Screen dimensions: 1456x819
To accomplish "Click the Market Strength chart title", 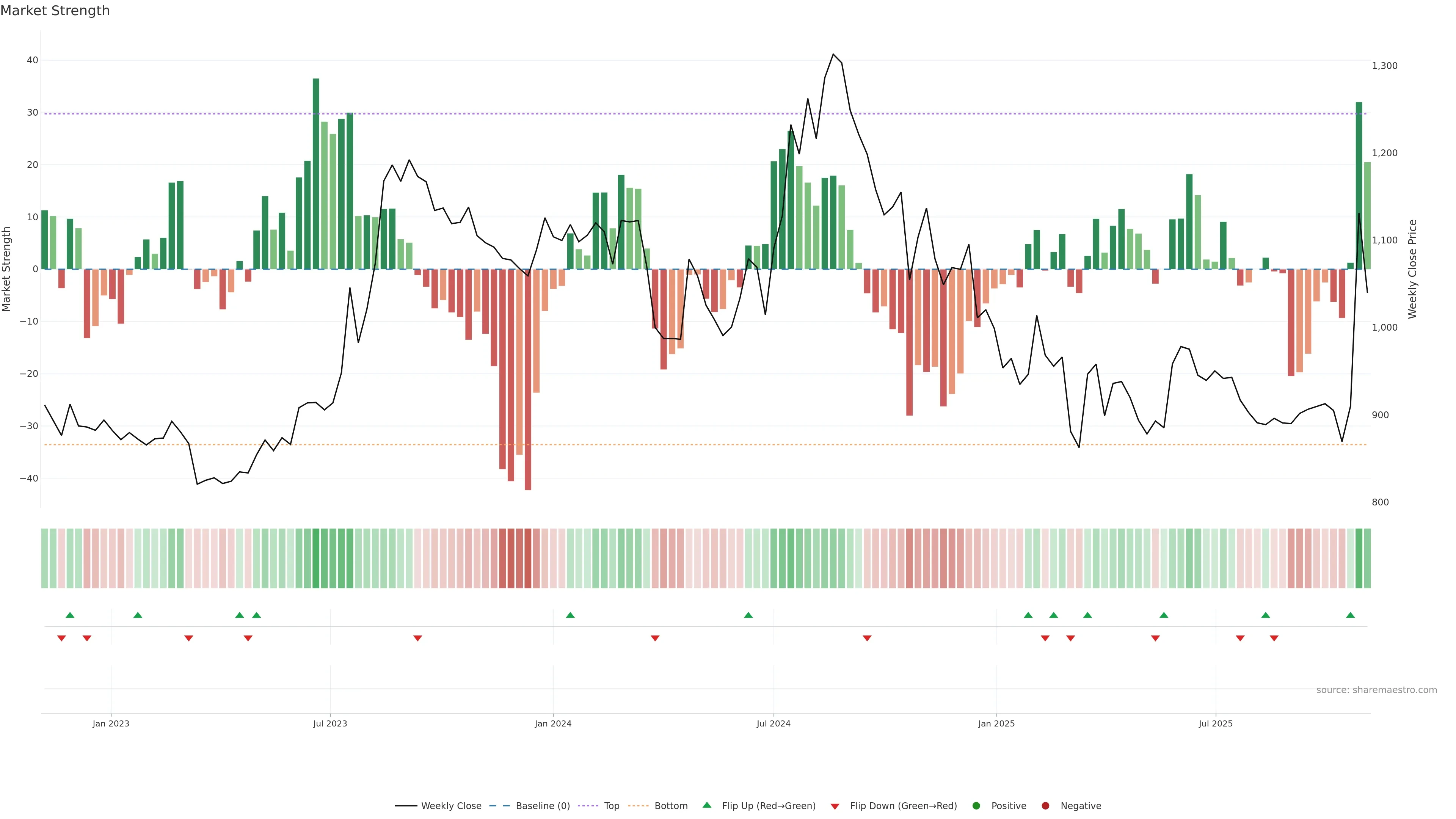I will 55,11.
